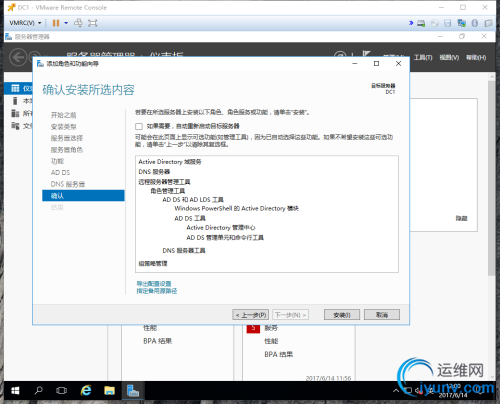Viewport: 500px width, 404px height.
Task: Open Task View from the taskbar
Action: pos(62,390)
